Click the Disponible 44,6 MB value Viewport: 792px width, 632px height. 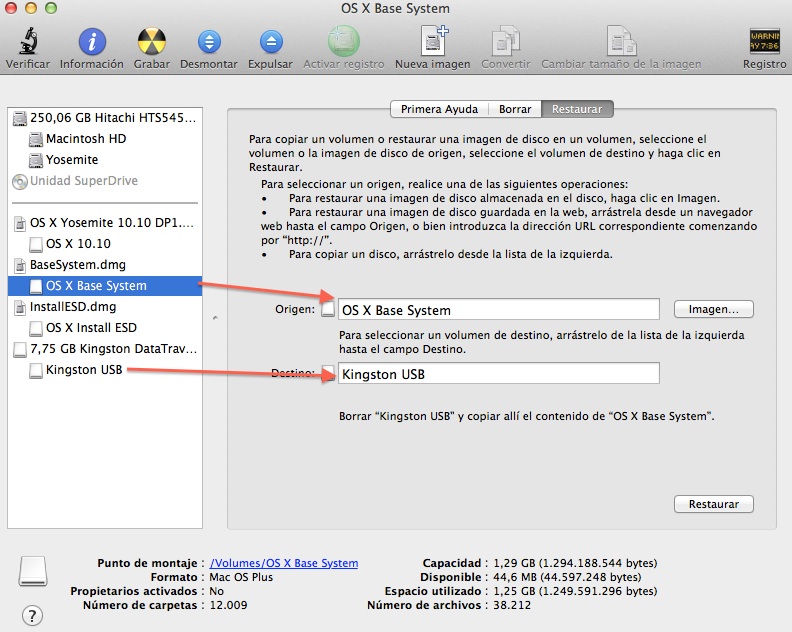pyautogui.click(x=567, y=577)
